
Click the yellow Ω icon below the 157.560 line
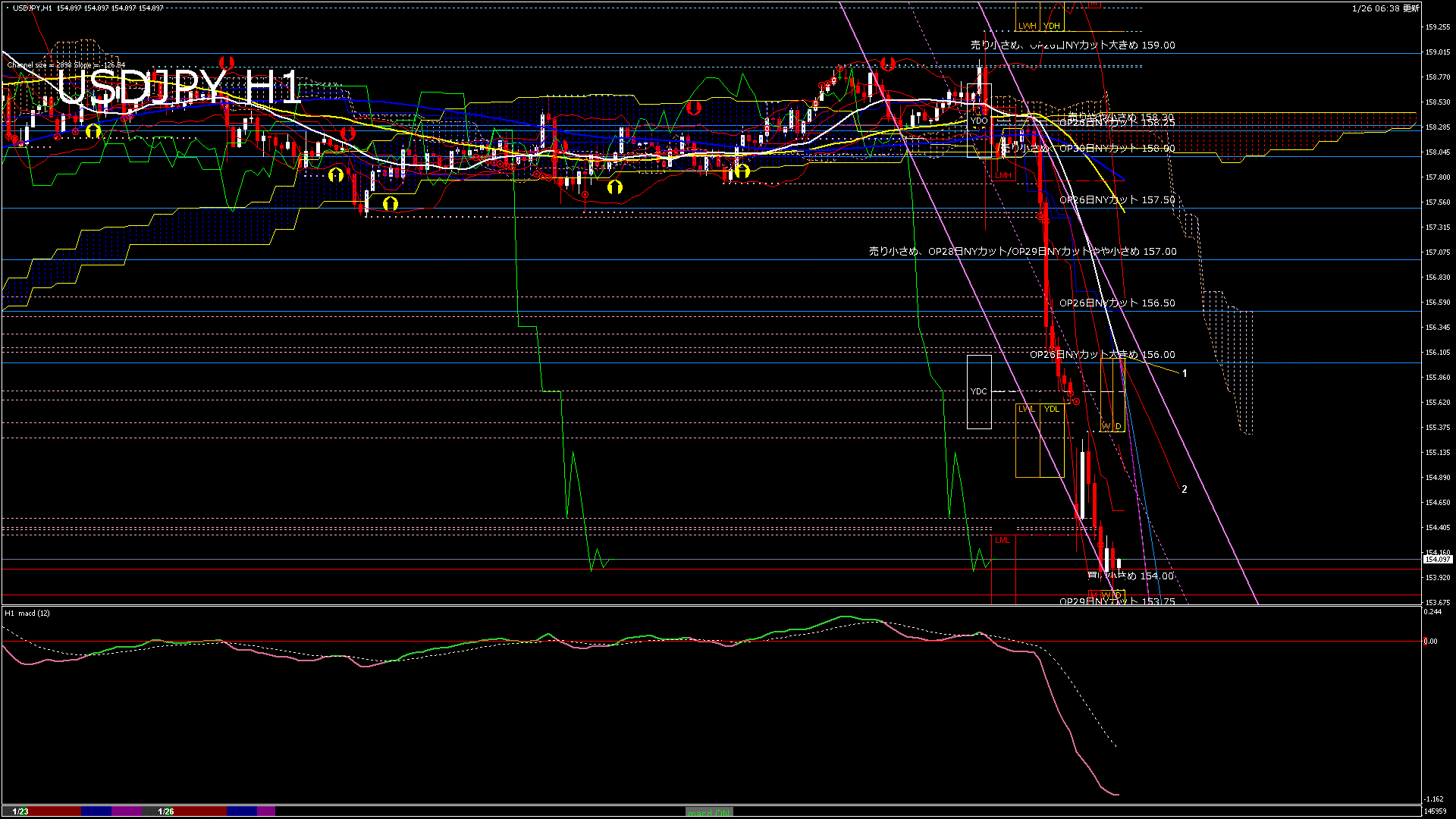[390, 203]
